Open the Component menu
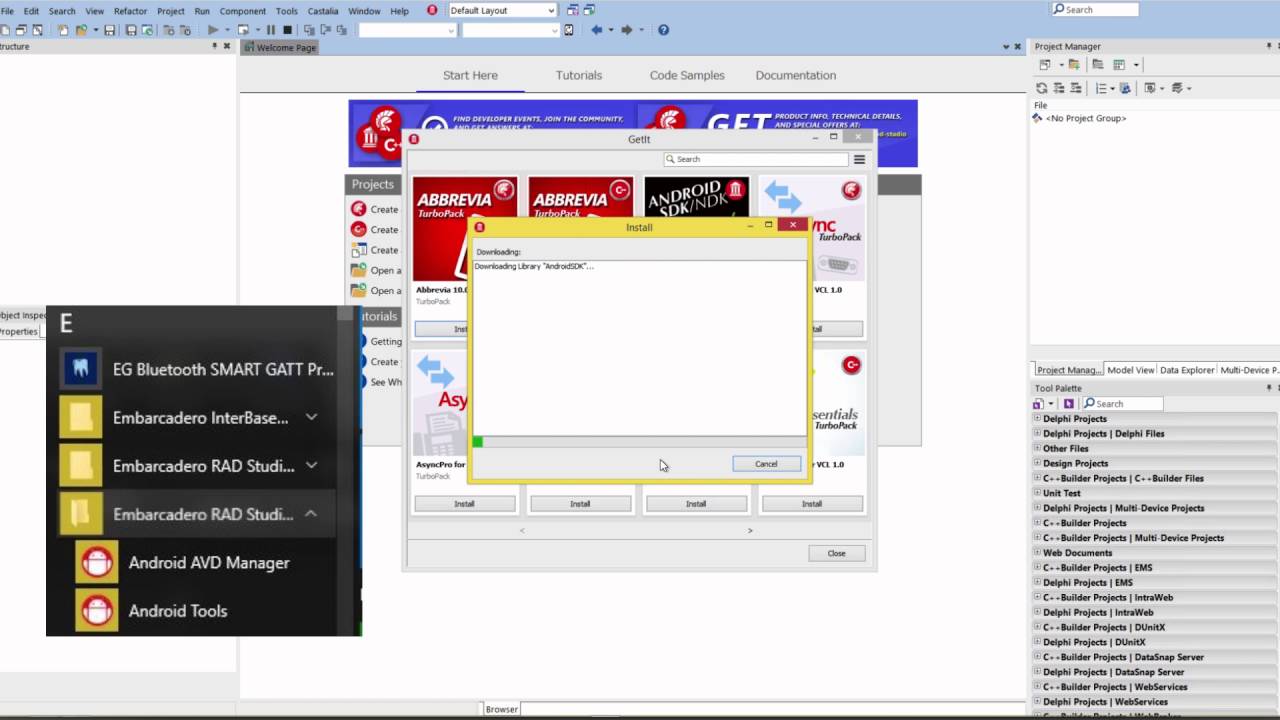This screenshot has height=720, width=1280. click(243, 11)
